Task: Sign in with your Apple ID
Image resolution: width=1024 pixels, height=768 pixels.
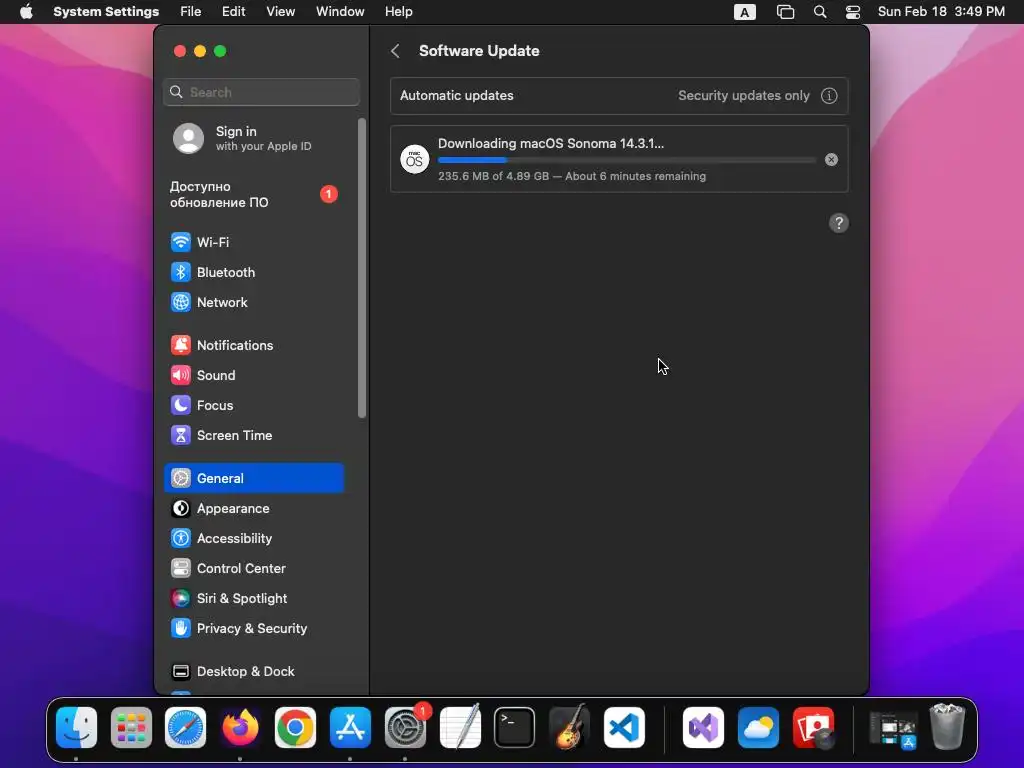Action: coord(255,138)
